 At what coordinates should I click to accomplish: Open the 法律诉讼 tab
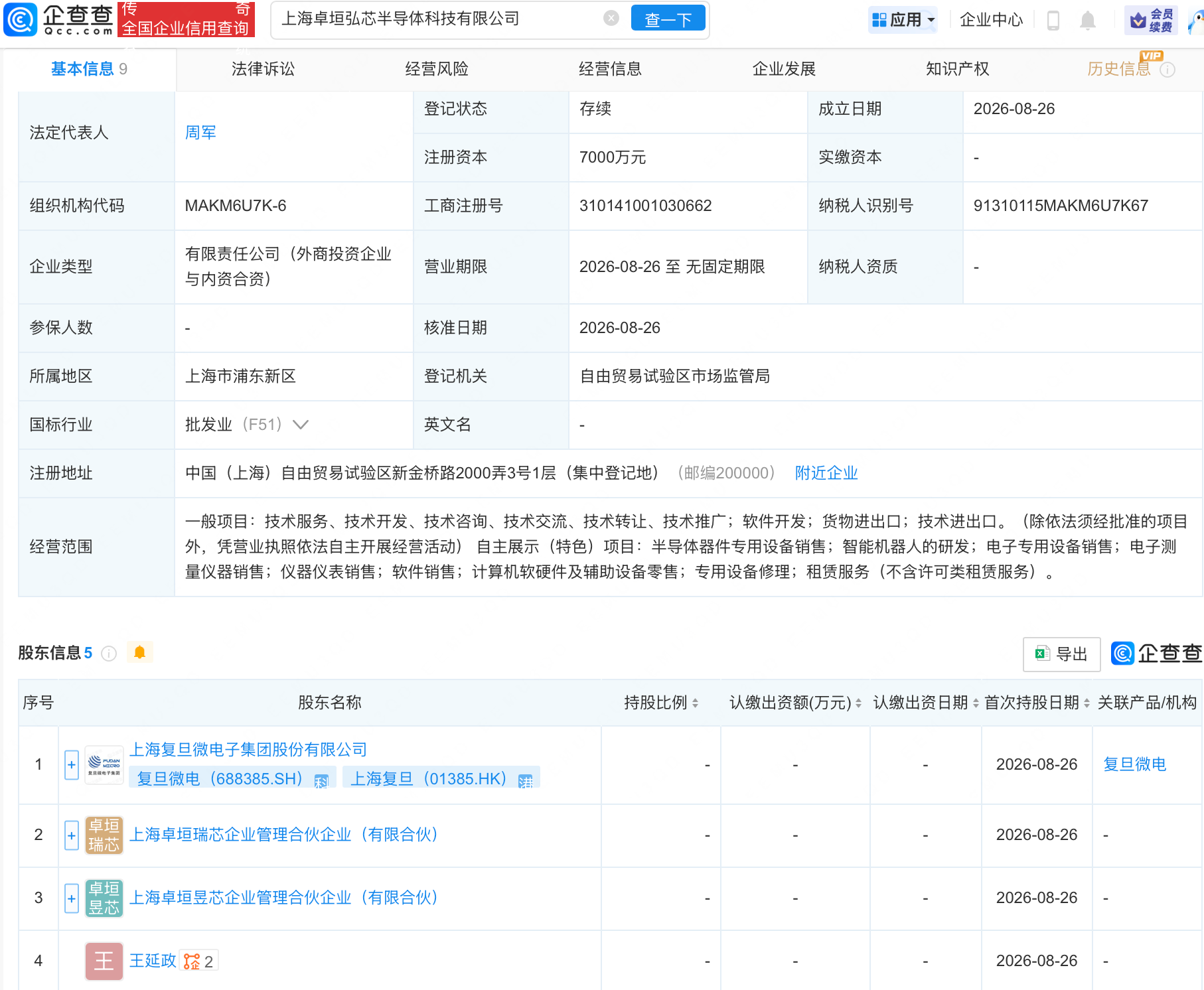263,69
